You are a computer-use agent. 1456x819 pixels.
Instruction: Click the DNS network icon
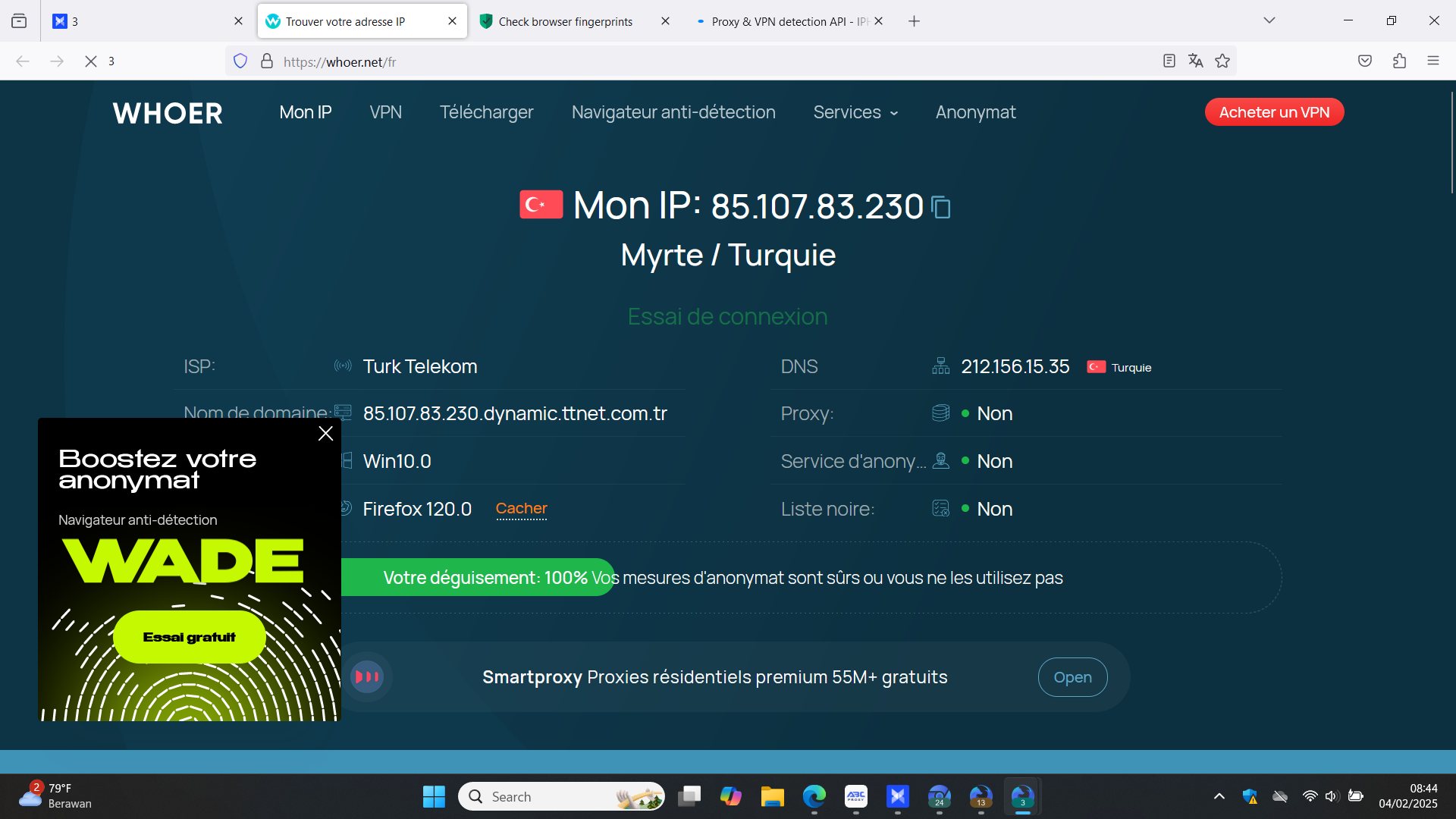coord(940,367)
